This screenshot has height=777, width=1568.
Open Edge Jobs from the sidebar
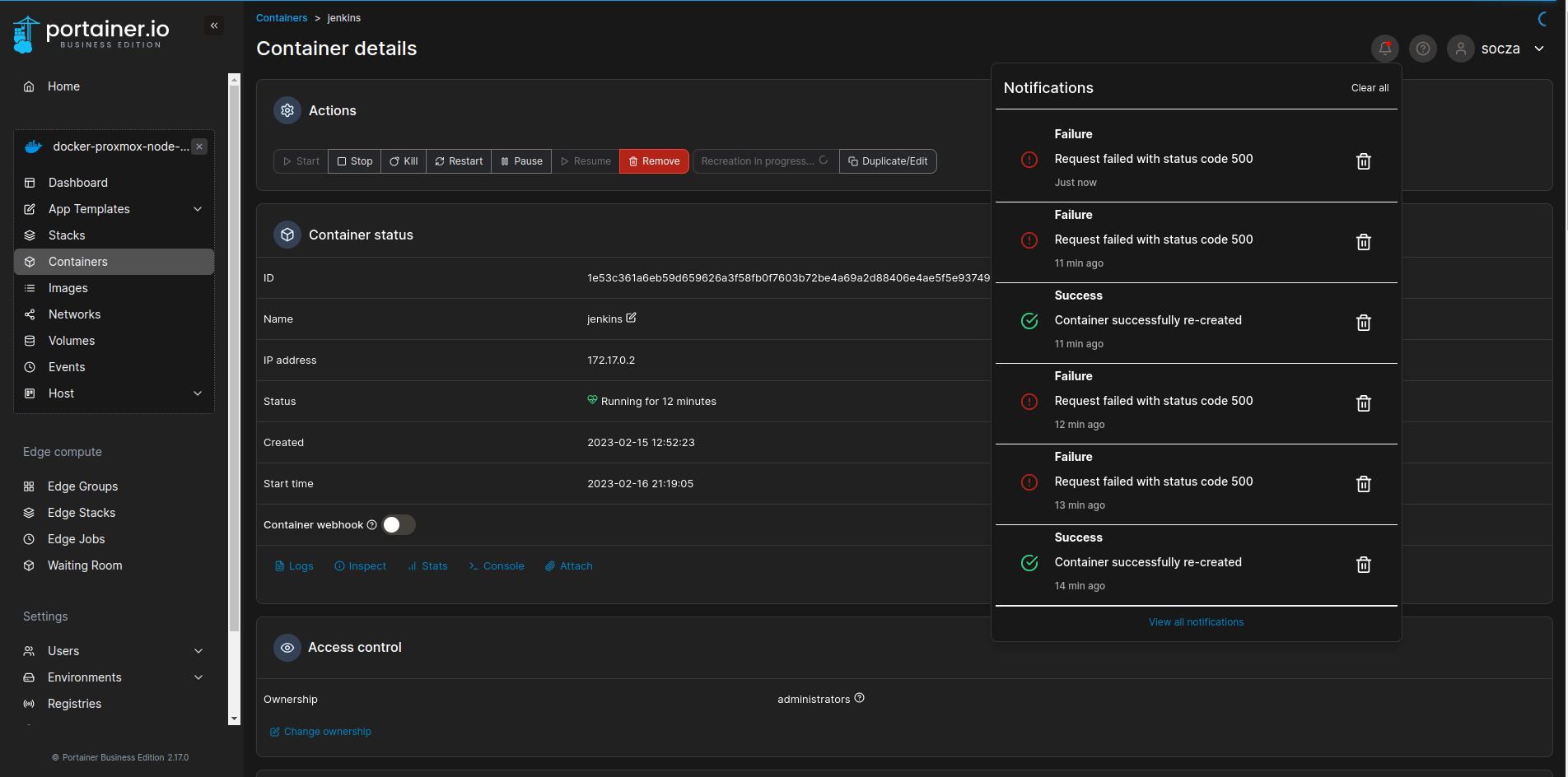click(74, 538)
